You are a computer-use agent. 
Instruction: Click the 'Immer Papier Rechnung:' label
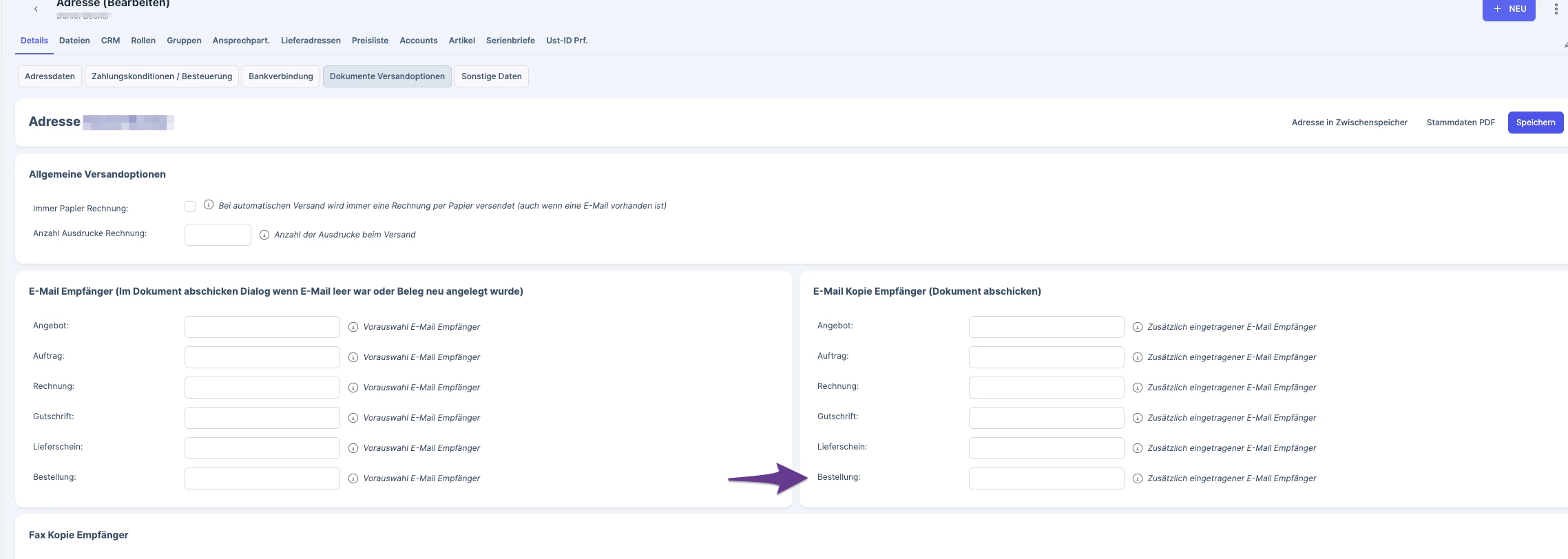(x=81, y=209)
